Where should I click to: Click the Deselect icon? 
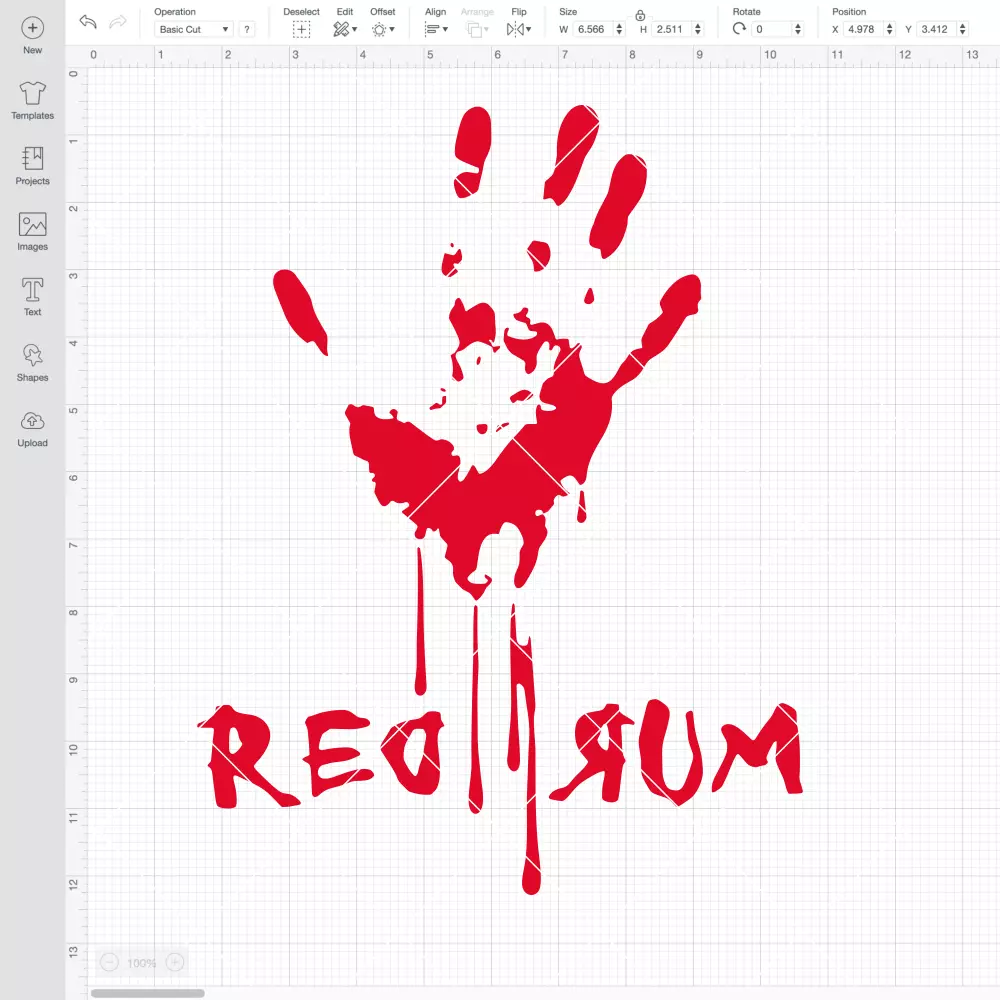click(x=302, y=29)
